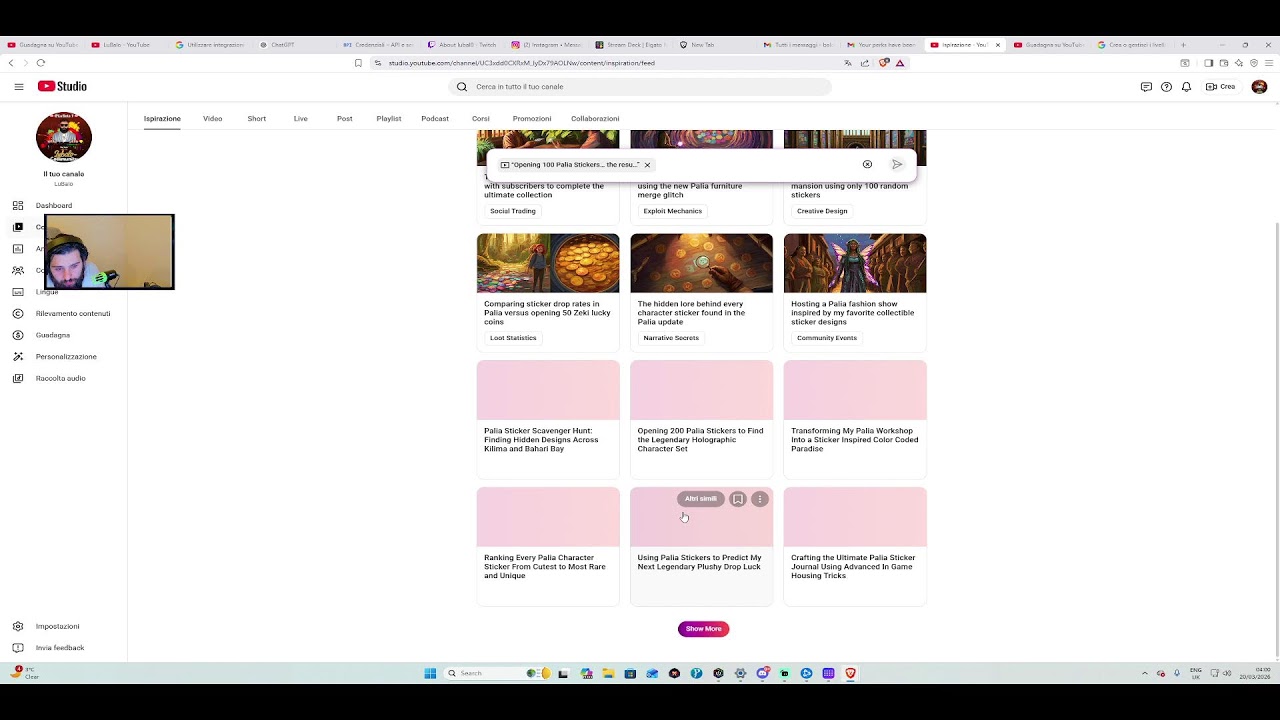The image size is (1280, 720).
Task: Reload the page with browser refresh icon
Action: [41, 63]
